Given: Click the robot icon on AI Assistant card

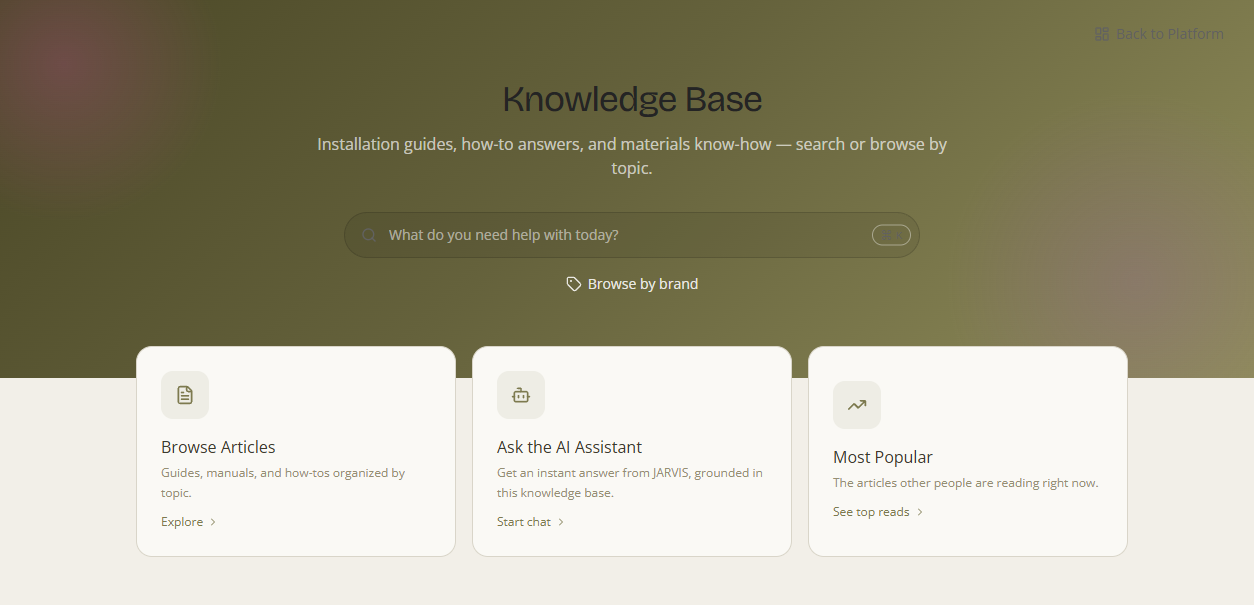Looking at the screenshot, I should click(x=521, y=395).
